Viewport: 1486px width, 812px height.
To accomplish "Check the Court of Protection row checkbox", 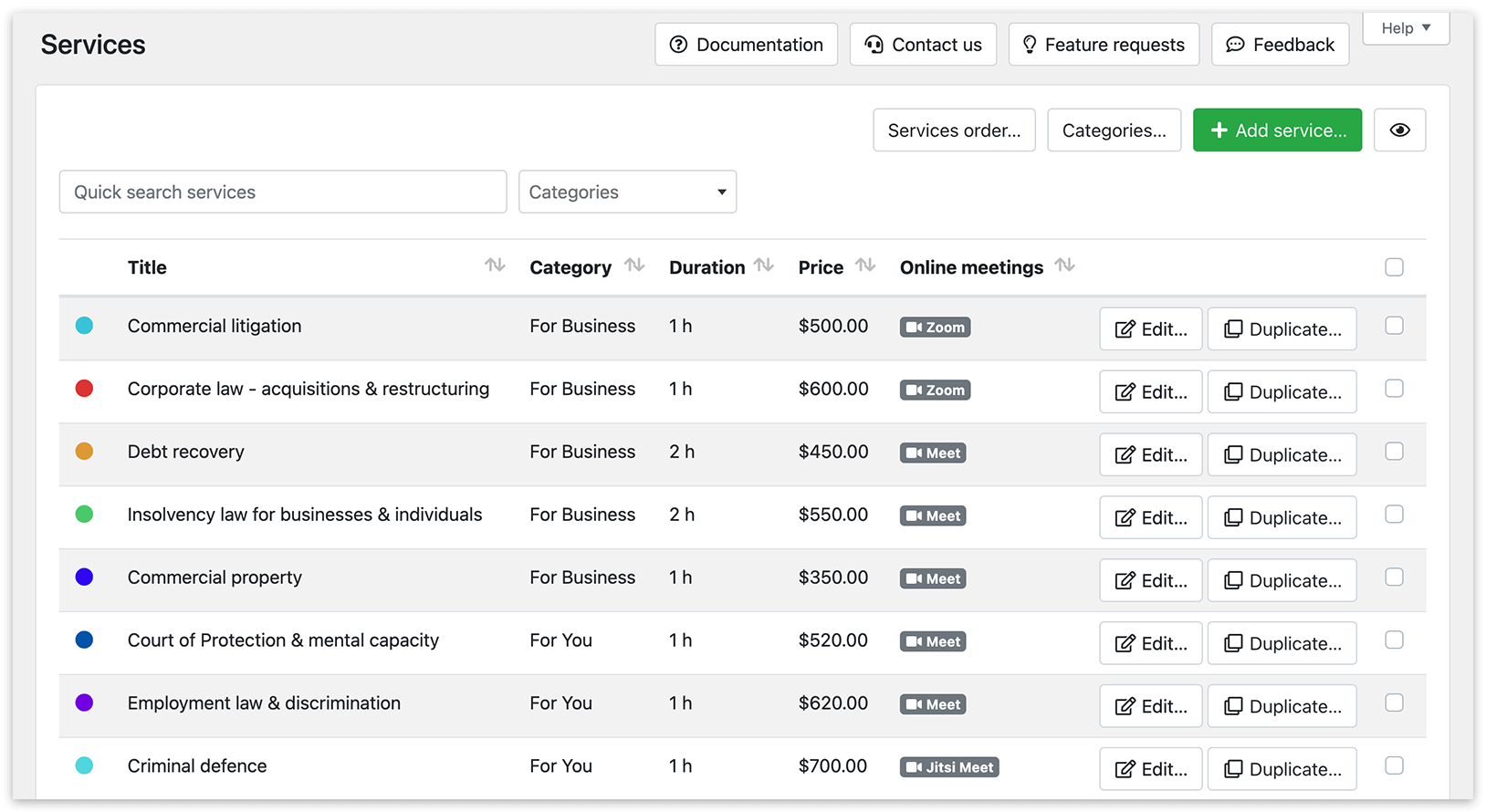I will 1394,640.
